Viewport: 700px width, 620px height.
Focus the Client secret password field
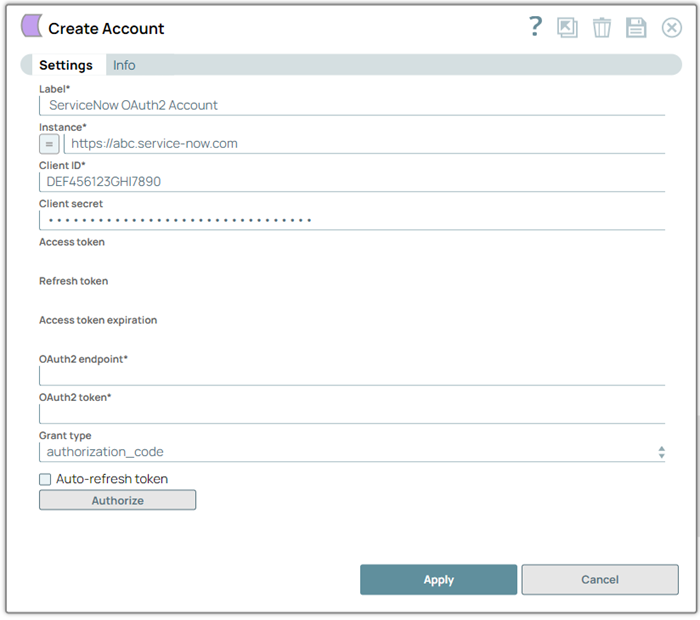pos(352,221)
